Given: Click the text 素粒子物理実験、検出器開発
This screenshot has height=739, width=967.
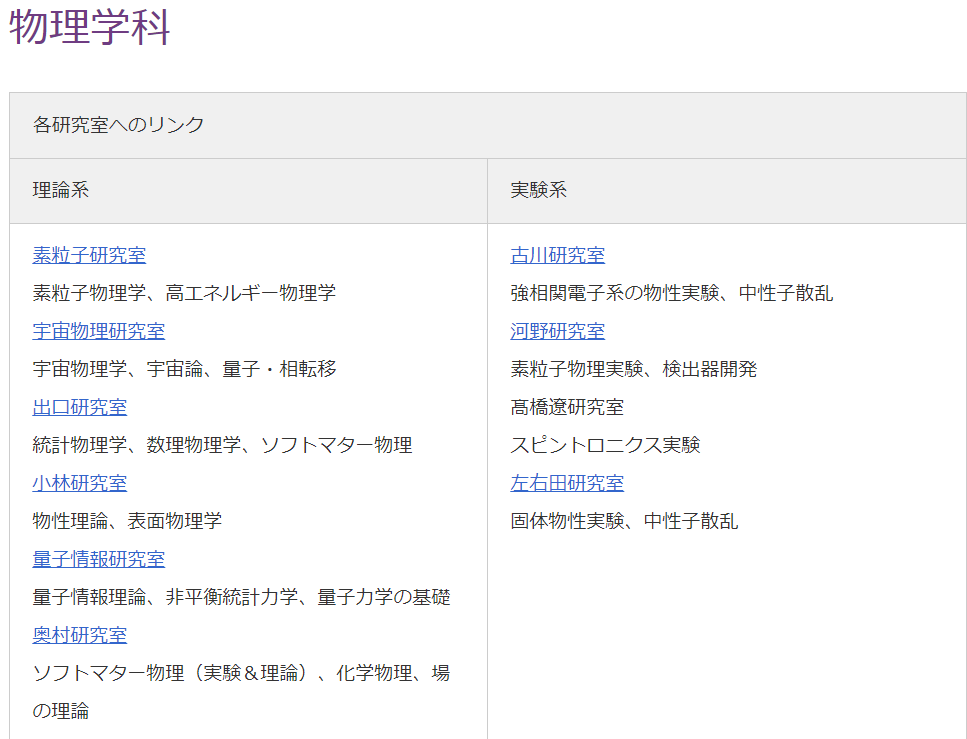Looking at the screenshot, I should point(633,369).
